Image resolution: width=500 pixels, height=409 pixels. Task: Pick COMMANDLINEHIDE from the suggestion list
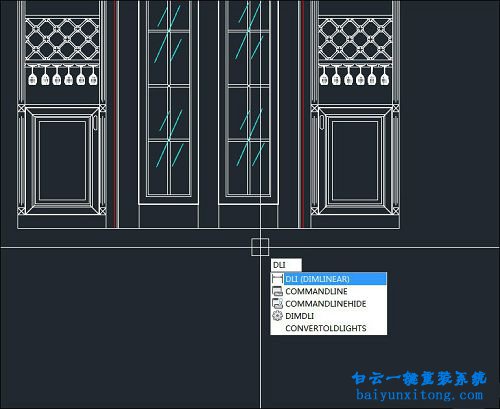point(329,303)
